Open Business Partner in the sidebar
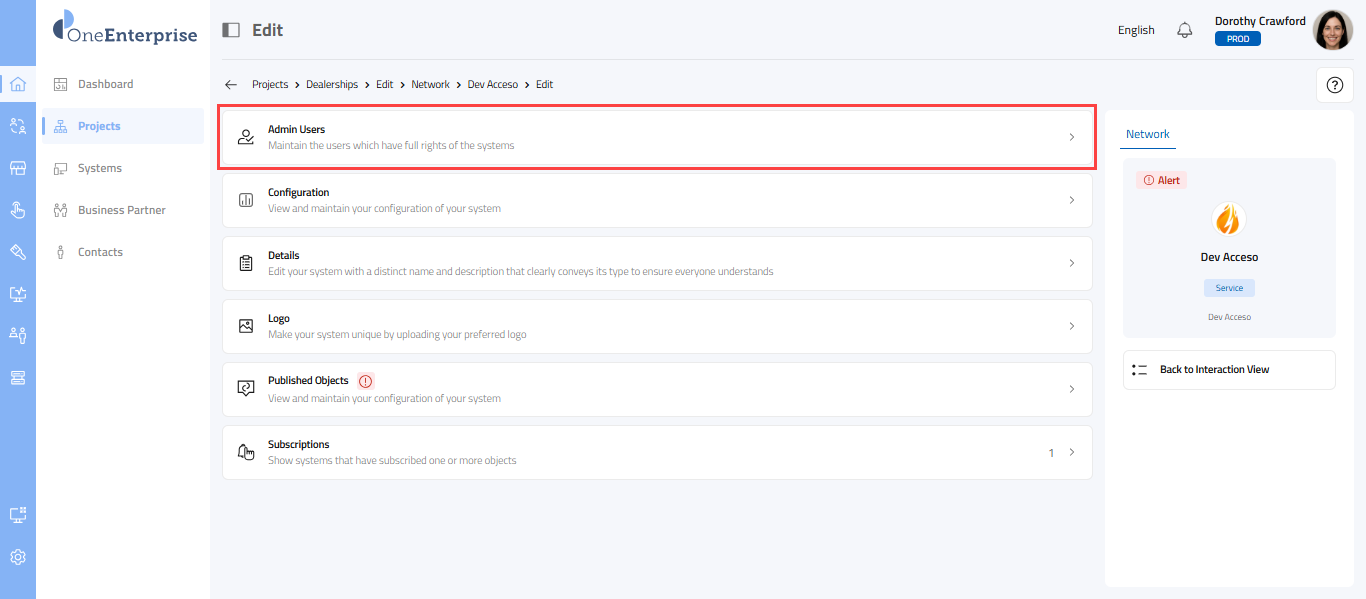The height and width of the screenshot is (599, 1366). [121, 210]
